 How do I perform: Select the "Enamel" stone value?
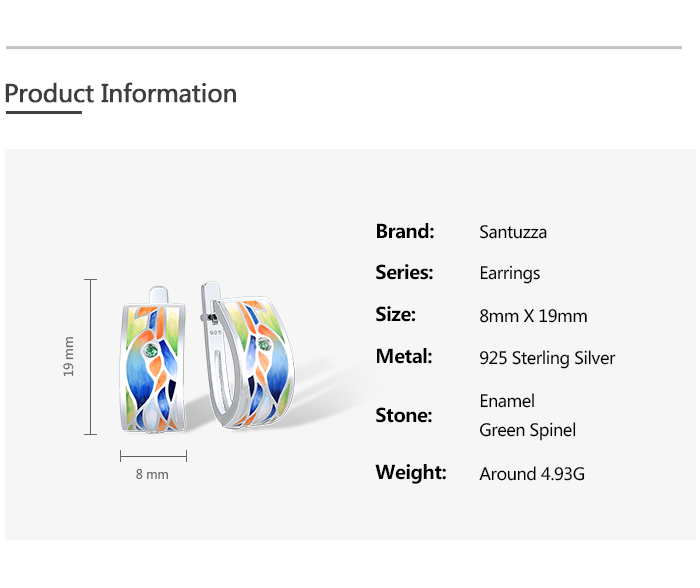tap(507, 401)
